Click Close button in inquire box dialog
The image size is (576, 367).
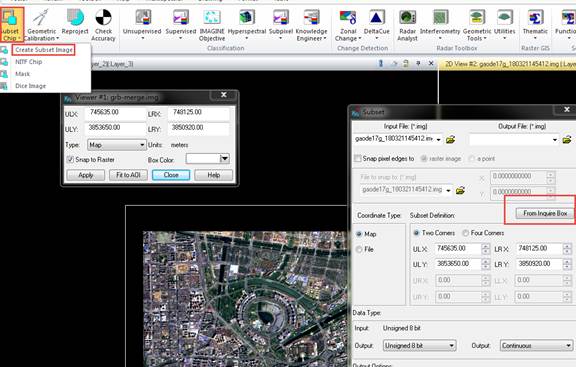tap(171, 175)
